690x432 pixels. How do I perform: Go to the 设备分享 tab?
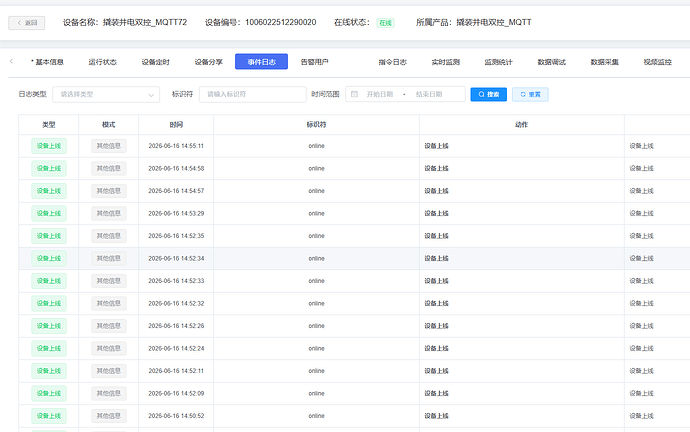pos(209,62)
